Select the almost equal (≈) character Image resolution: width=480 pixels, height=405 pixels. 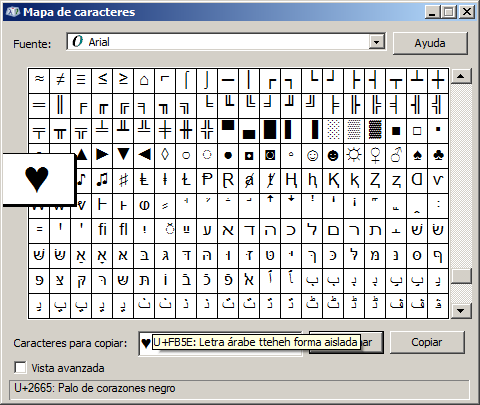tap(39, 80)
